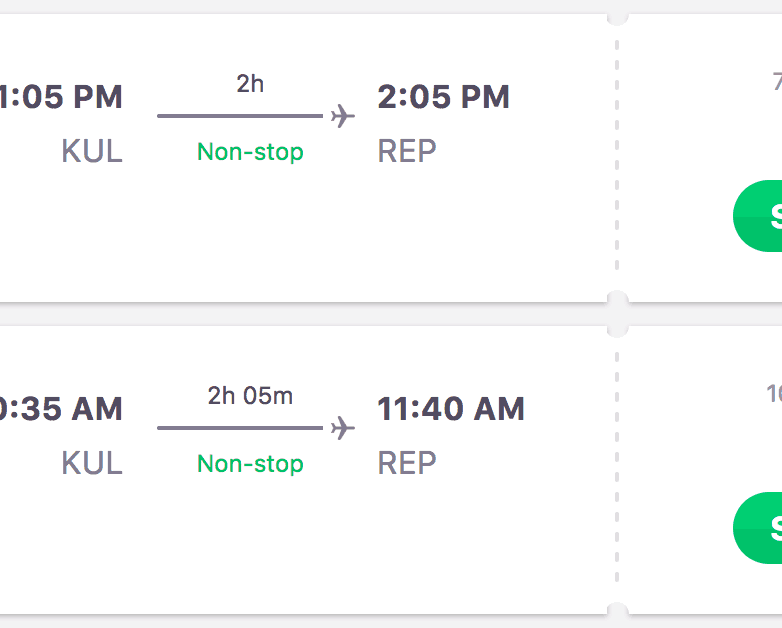Click the route line of the 2h 05m flight
This screenshot has width=782, height=628.
coord(240,428)
